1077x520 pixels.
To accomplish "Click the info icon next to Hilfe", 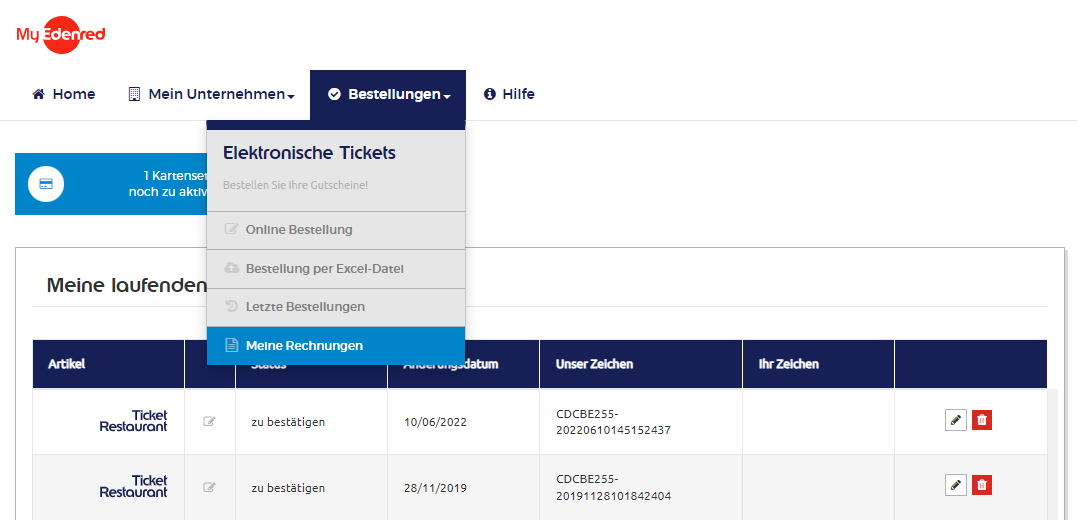I will [490, 95].
